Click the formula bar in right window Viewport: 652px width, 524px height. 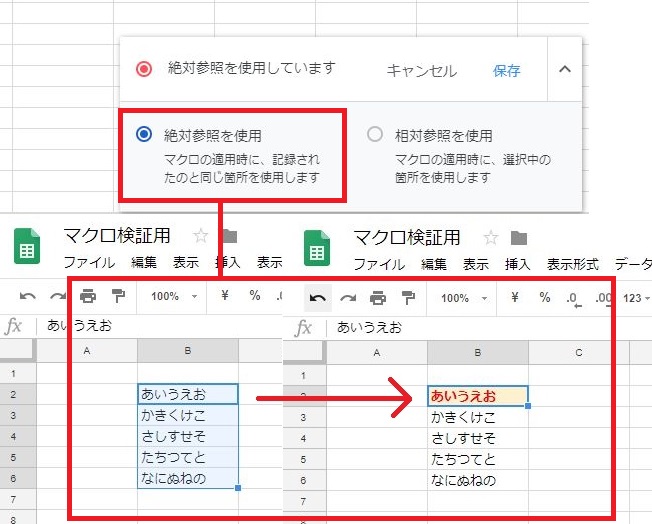click(491, 328)
